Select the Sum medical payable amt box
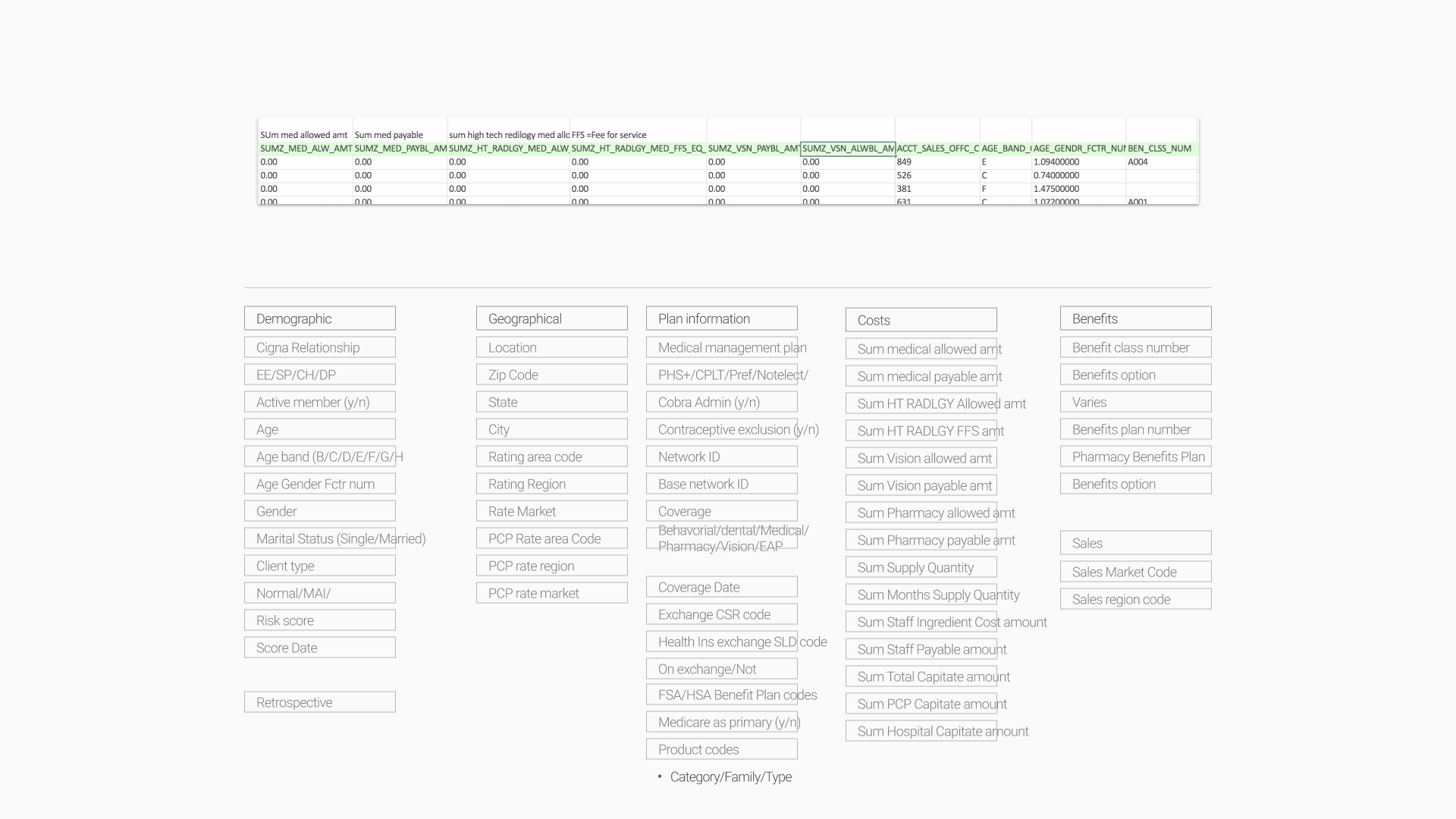The image size is (1456, 819). [x=921, y=376]
